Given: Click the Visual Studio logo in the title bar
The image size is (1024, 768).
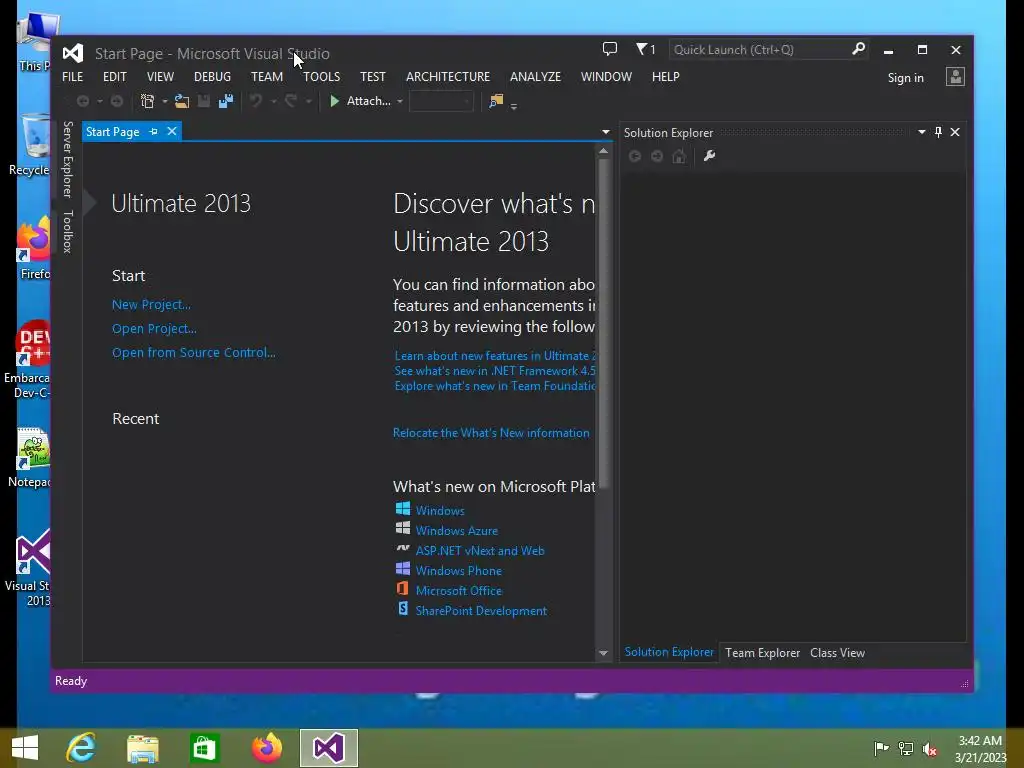Looking at the screenshot, I should pos(72,53).
